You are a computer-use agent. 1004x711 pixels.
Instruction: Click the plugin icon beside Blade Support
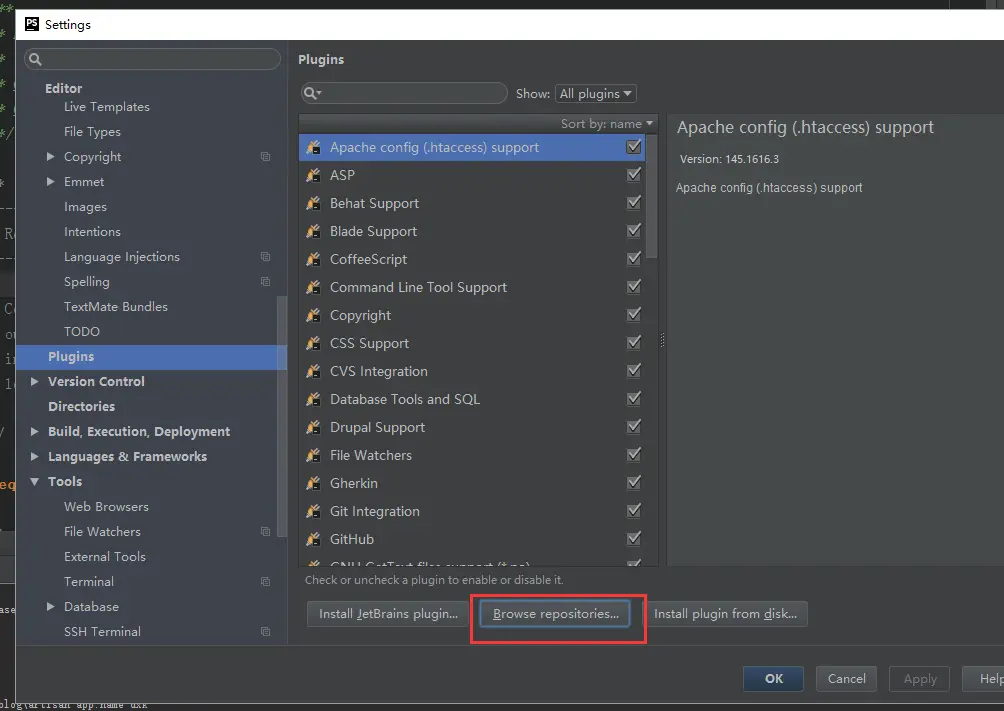tap(313, 231)
